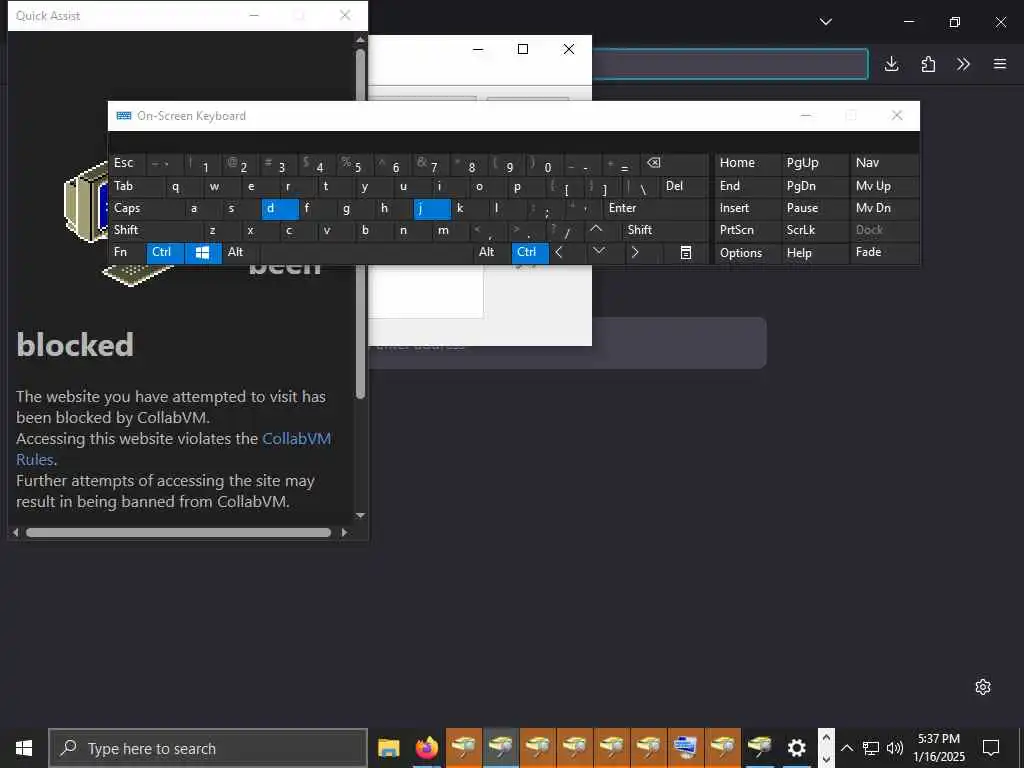Open the On-Screen Keyboard taskbar icon
Screen dimensions: 1024x768
685,748
